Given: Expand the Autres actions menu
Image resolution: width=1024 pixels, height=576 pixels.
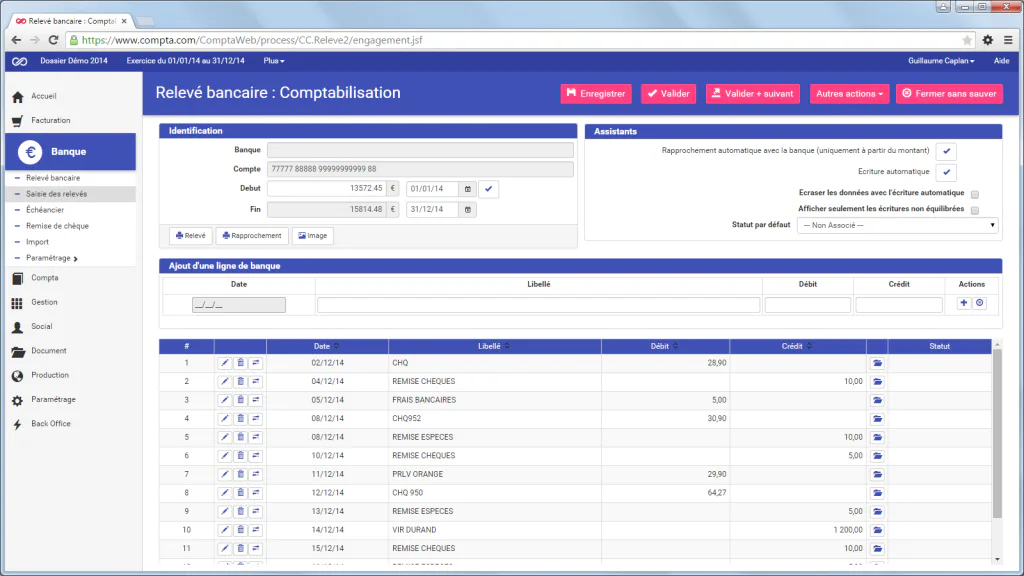Looking at the screenshot, I should [849, 94].
